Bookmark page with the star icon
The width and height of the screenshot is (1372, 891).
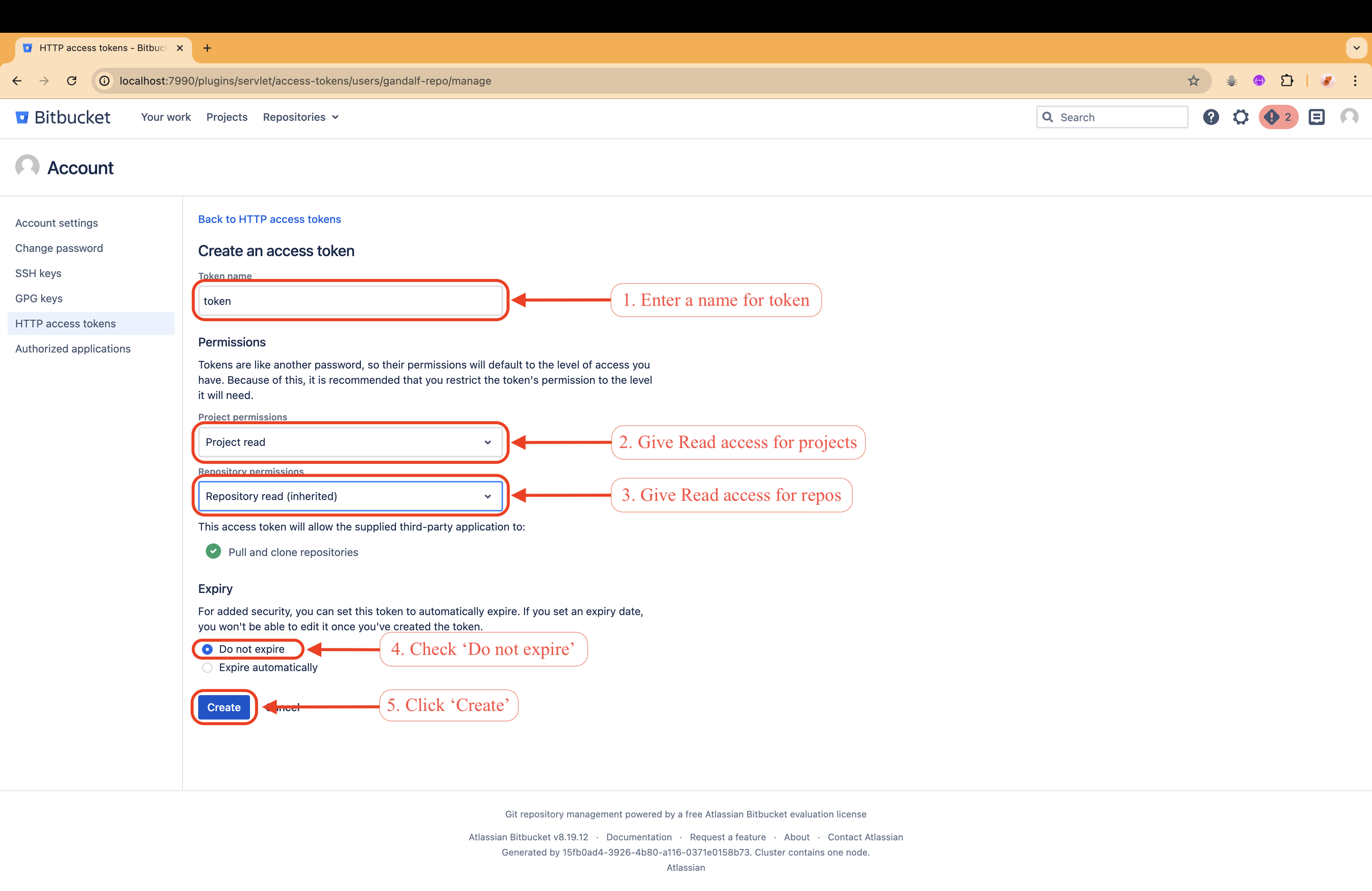tap(1193, 81)
